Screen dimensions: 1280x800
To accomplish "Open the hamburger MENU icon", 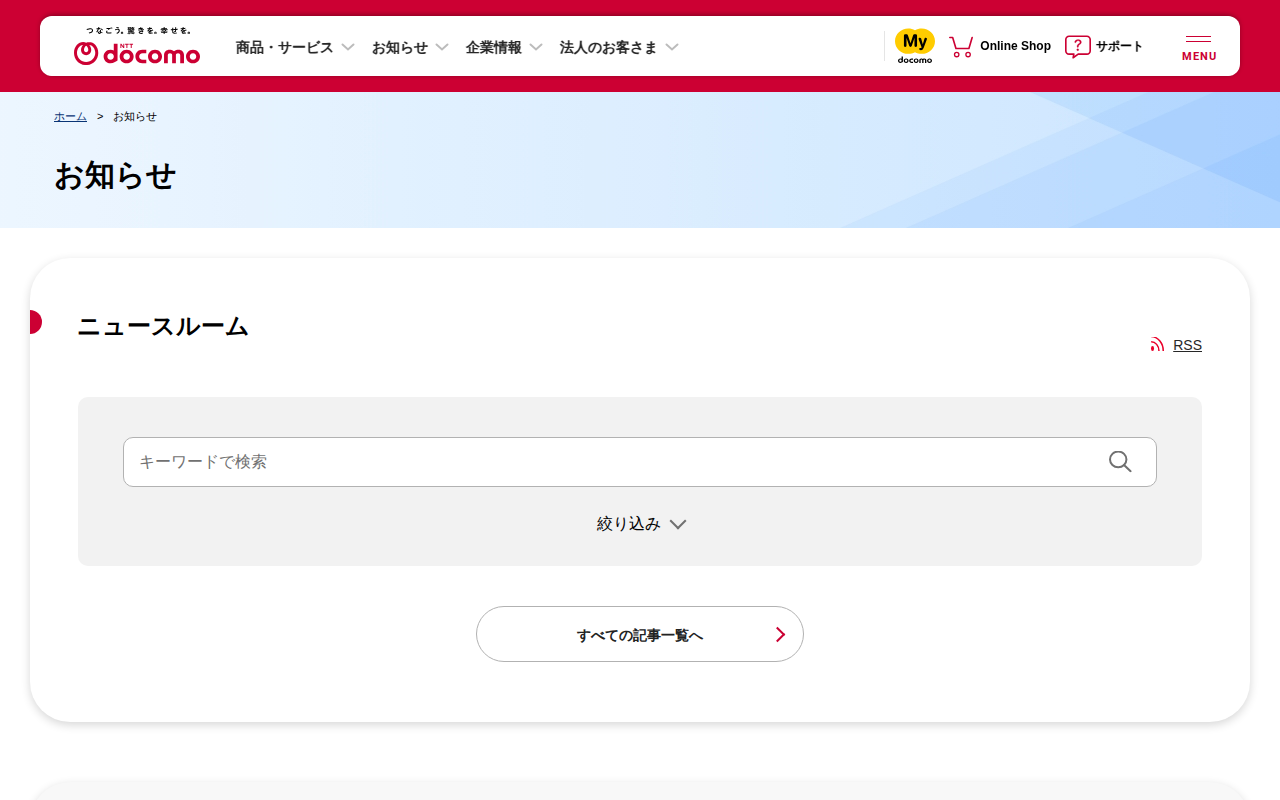I will 1199,46.
